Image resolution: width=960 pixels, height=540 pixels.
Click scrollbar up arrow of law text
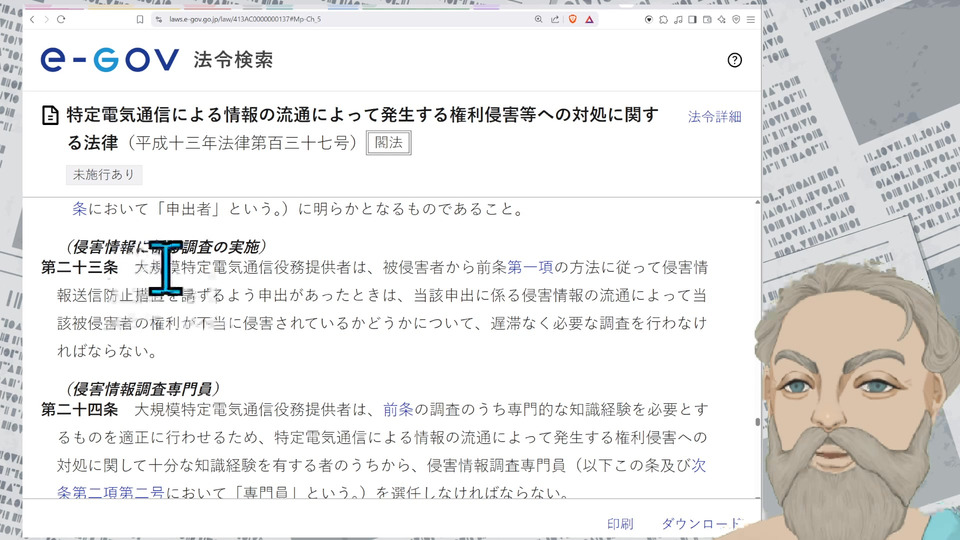[x=757, y=202]
